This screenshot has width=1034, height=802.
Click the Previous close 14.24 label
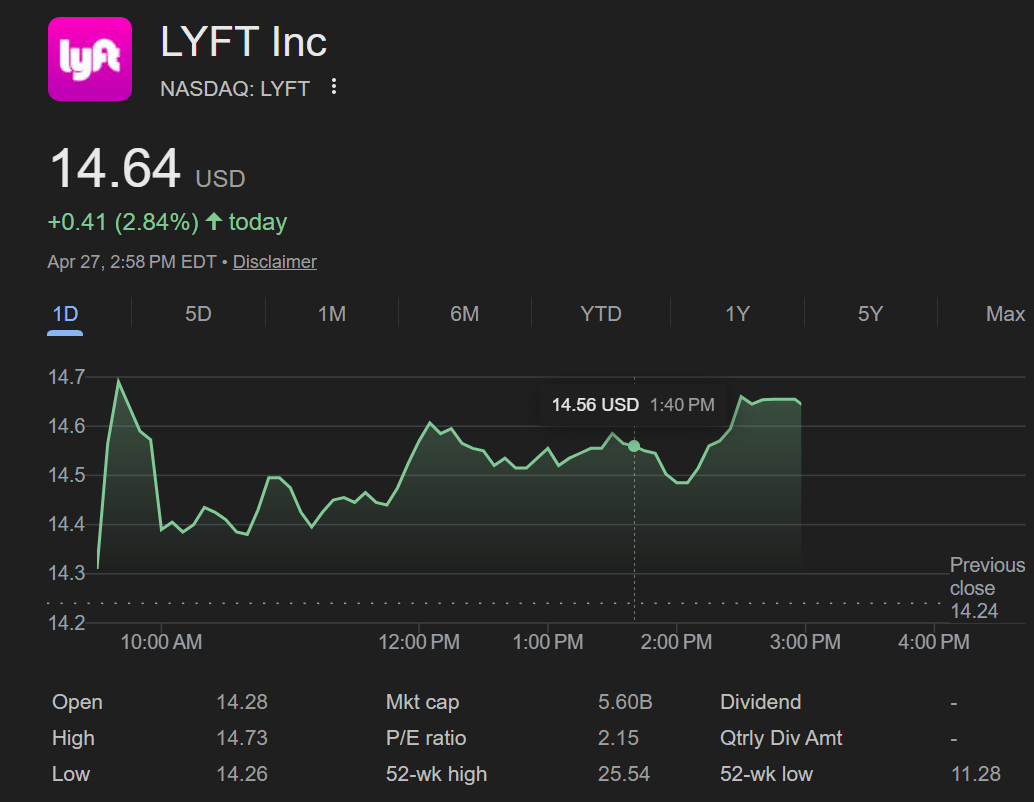(x=987, y=588)
